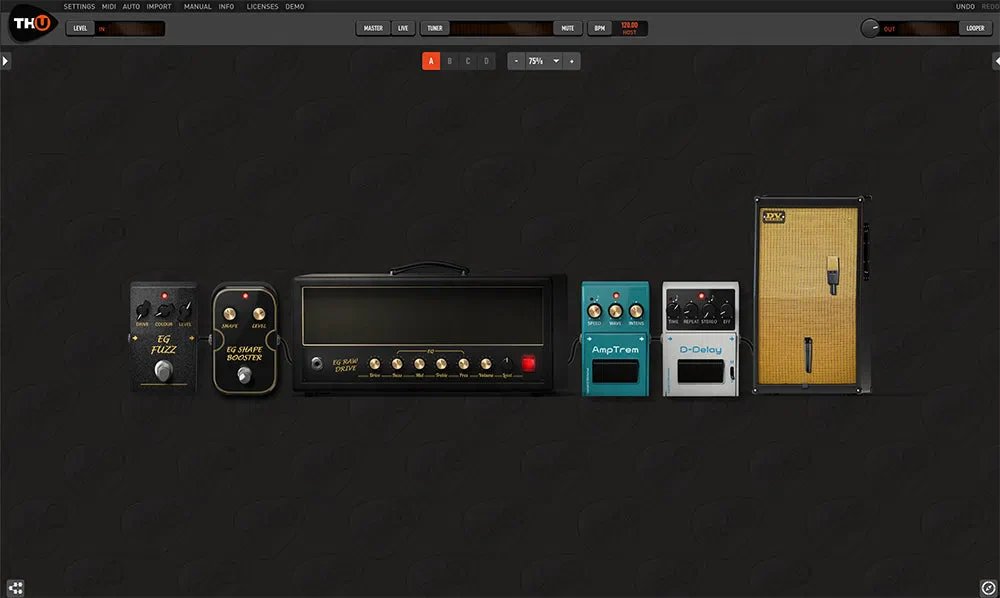
Task: Click the EG Shape Booster Shape knob
Action: 230,314
